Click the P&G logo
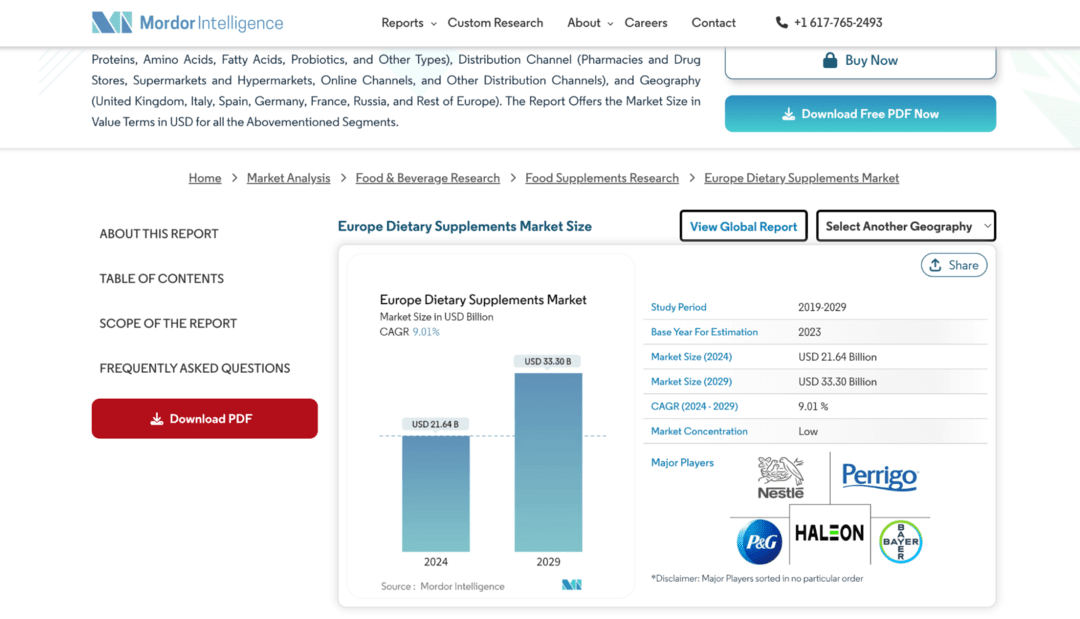Screen dimensions: 1080x619 pos(760,542)
